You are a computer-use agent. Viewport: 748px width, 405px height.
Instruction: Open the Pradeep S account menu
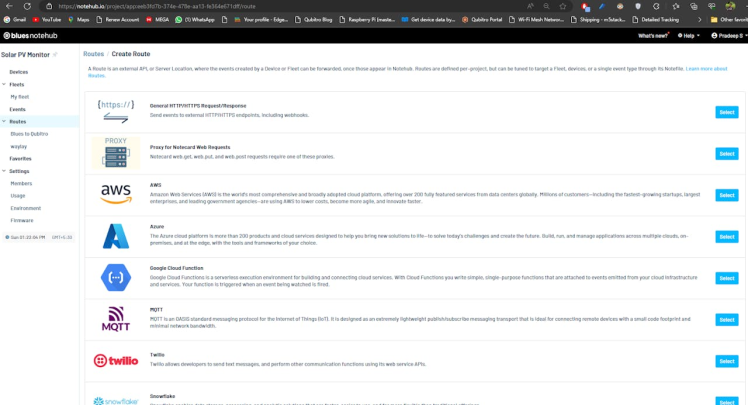pyautogui.click(x=727, y=36)
